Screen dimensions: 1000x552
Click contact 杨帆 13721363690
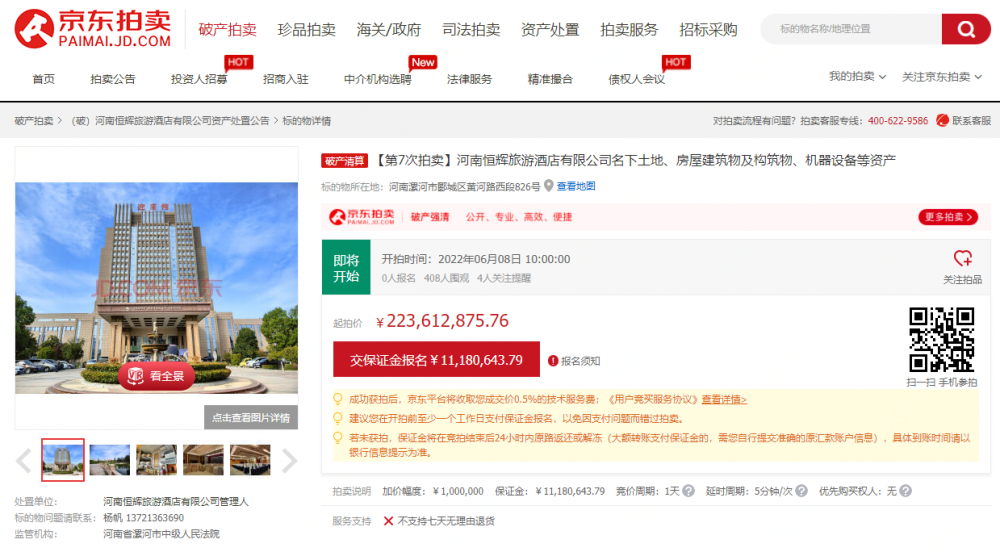pyautogui.click(x=143, y=518)
